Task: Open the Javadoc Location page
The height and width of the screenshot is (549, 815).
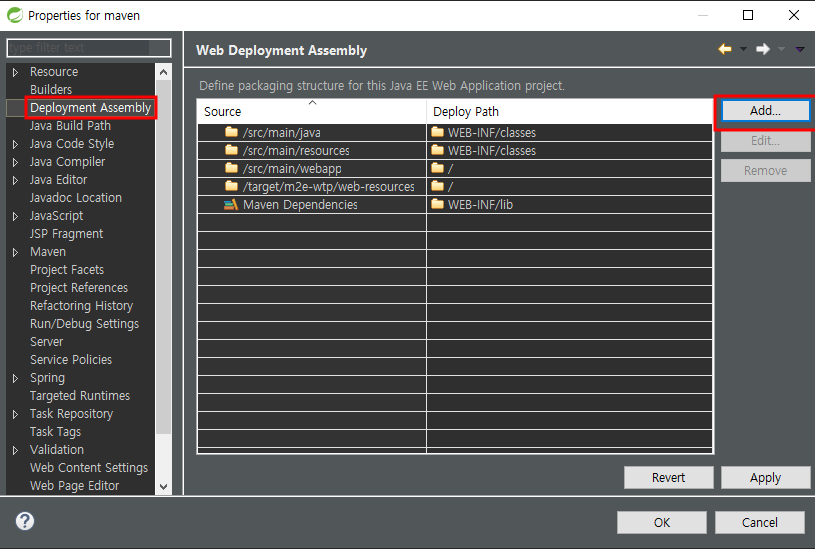Action: (76, 198)
